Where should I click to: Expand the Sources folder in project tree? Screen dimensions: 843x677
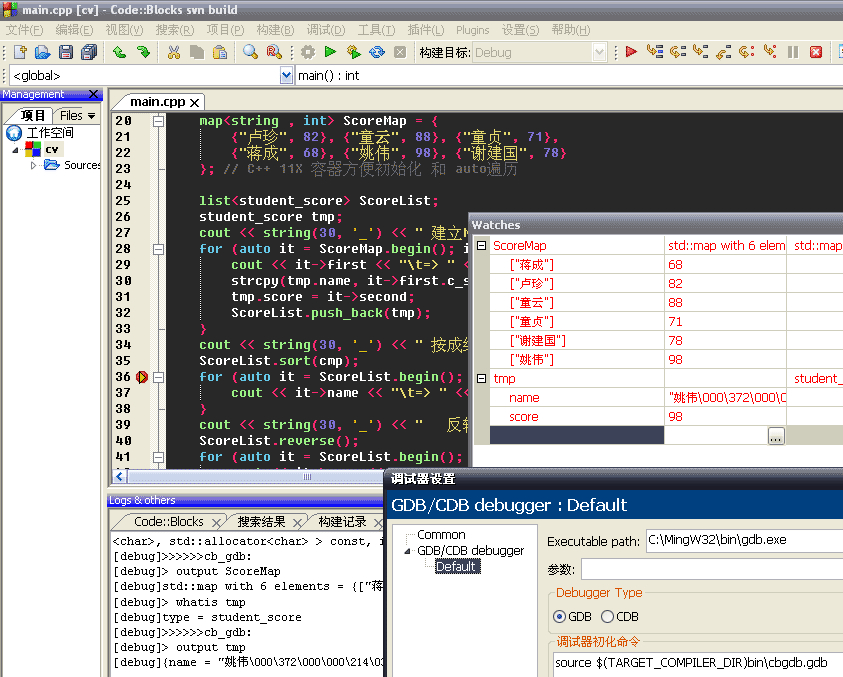pos(33,165)
